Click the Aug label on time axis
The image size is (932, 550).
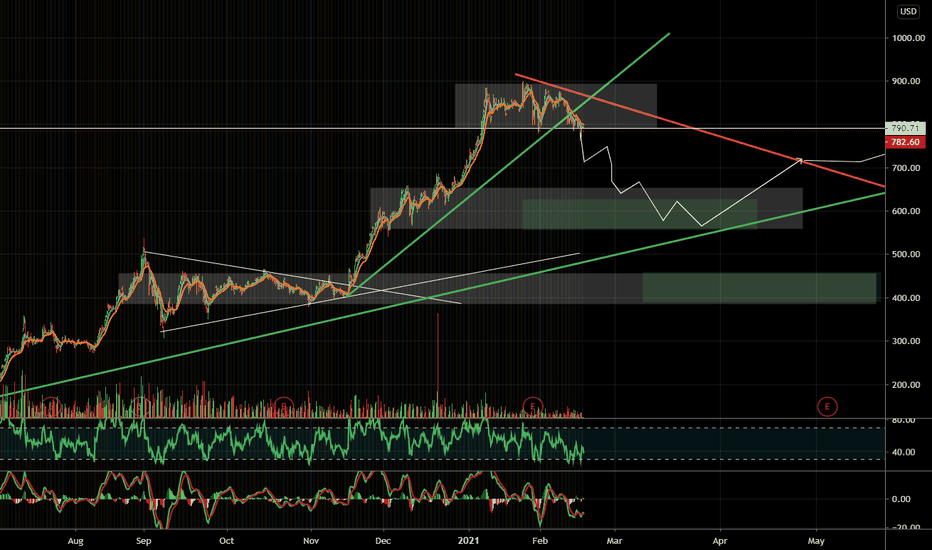75,541
